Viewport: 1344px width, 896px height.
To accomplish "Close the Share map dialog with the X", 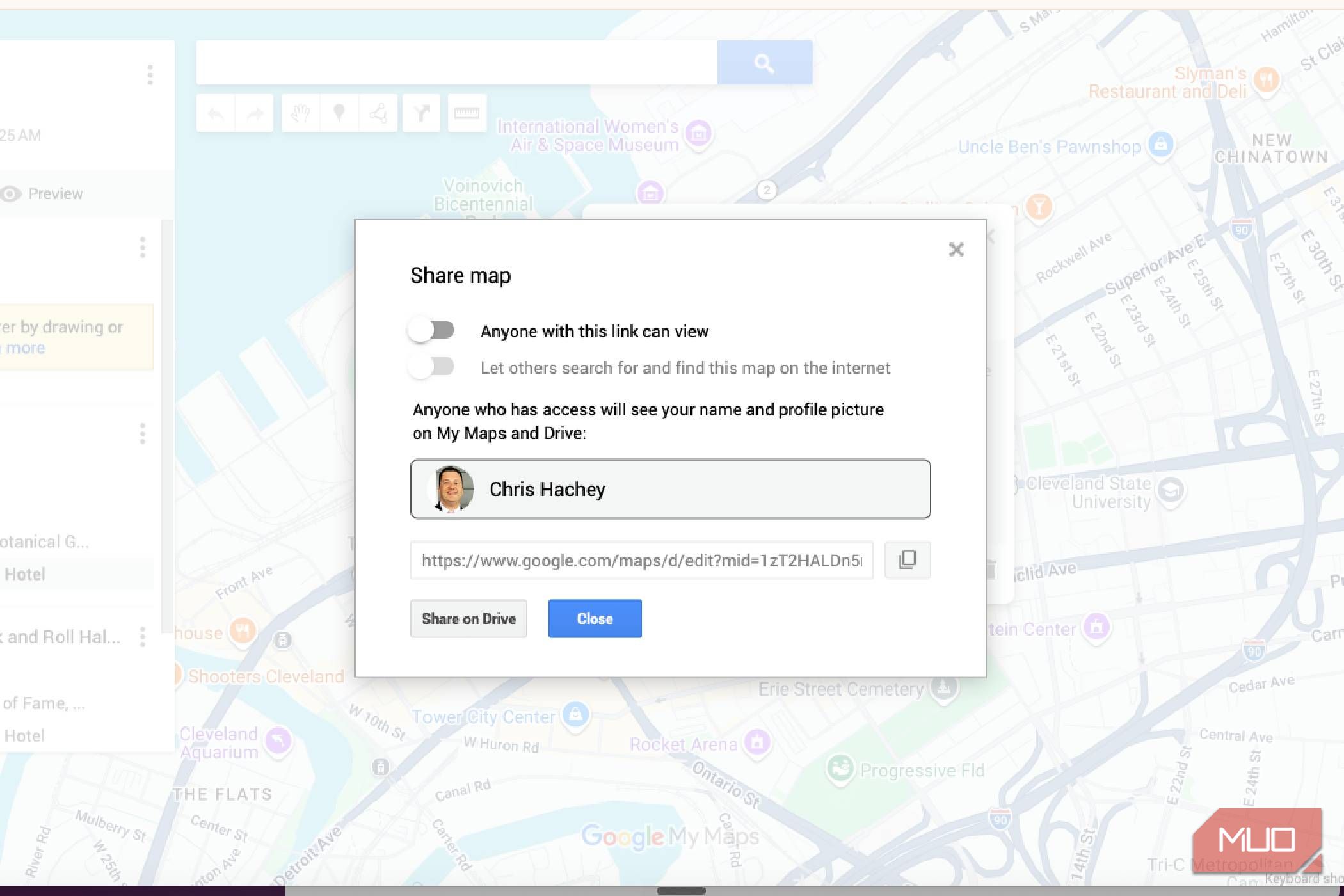I will [x=956, y=249].
